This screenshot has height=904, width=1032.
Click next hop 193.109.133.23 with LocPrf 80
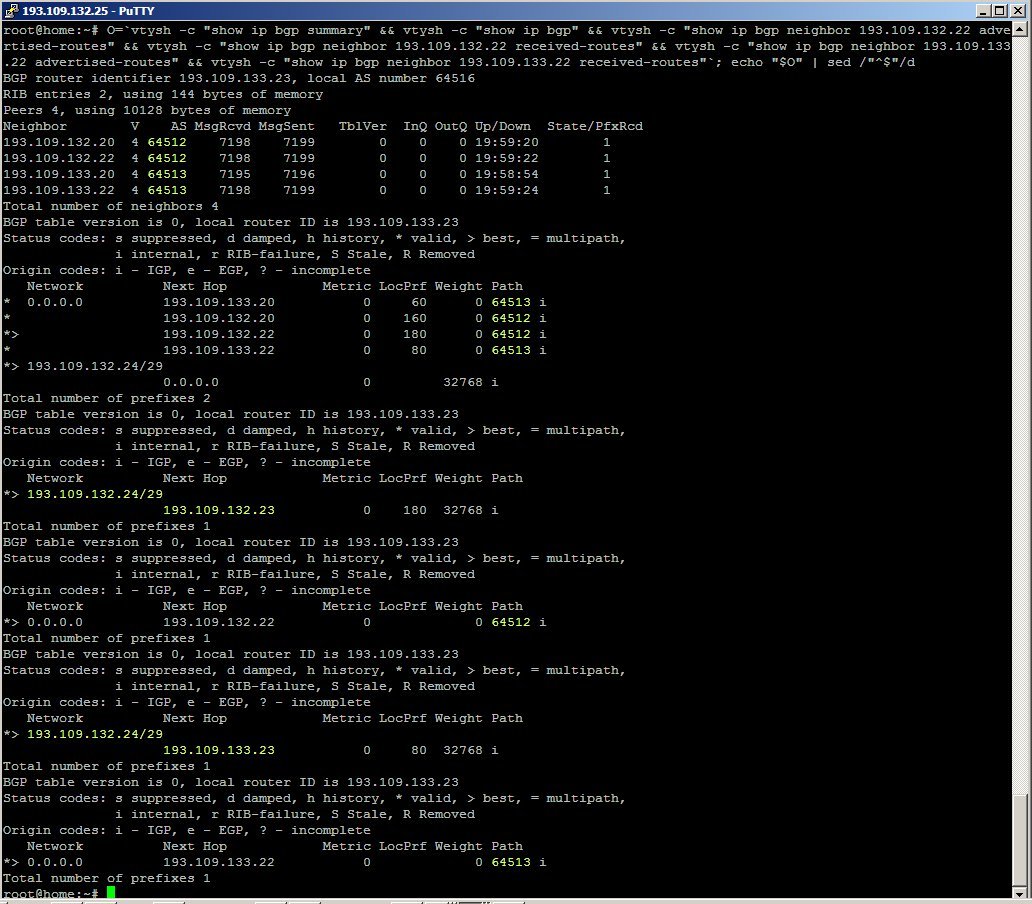pos(219,750)
